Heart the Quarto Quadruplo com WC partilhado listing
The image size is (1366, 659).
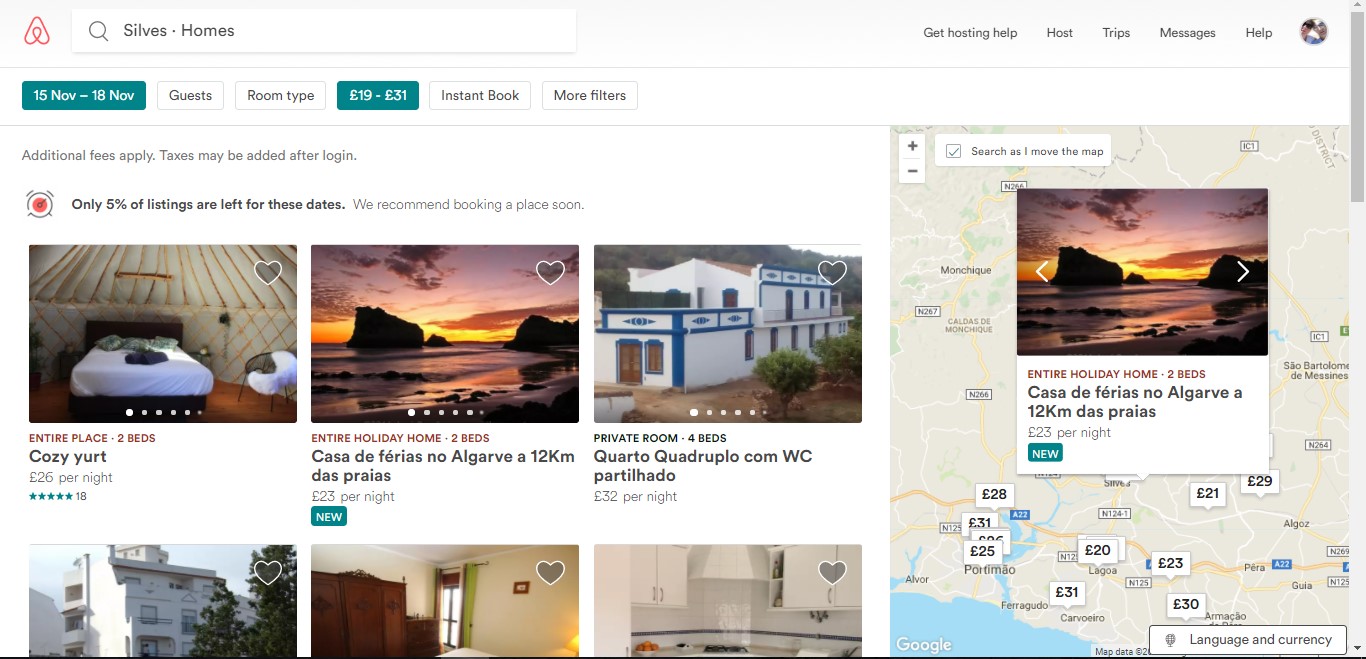(832, 272)
